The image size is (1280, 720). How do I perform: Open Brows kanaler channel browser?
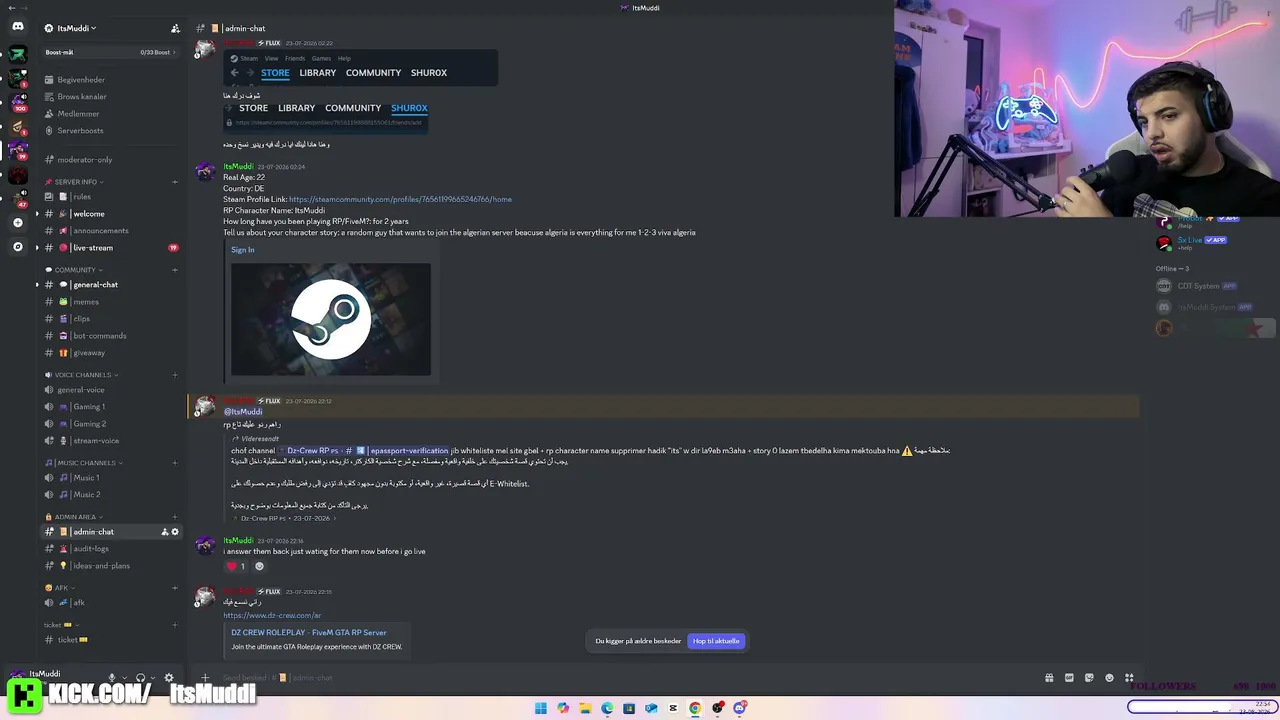111,97
